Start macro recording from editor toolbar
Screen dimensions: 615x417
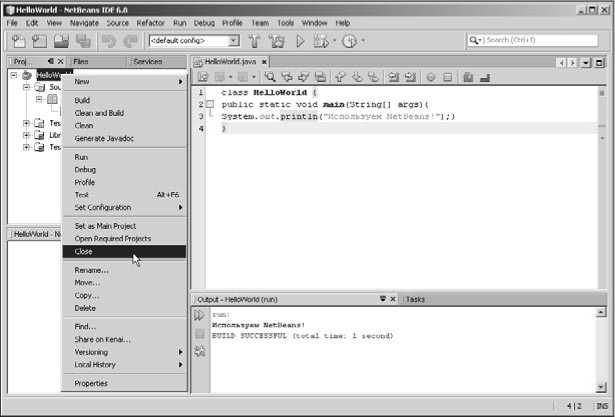(431, 77)
